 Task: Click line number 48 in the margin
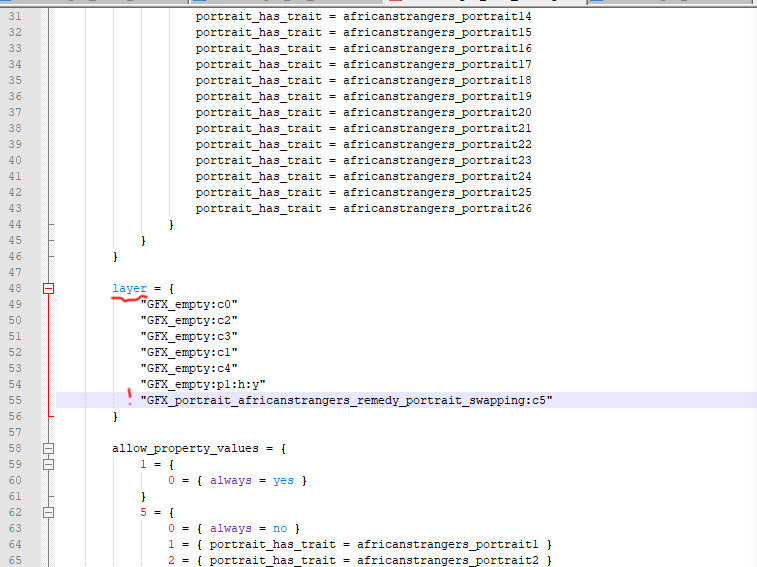coord(15,288)
